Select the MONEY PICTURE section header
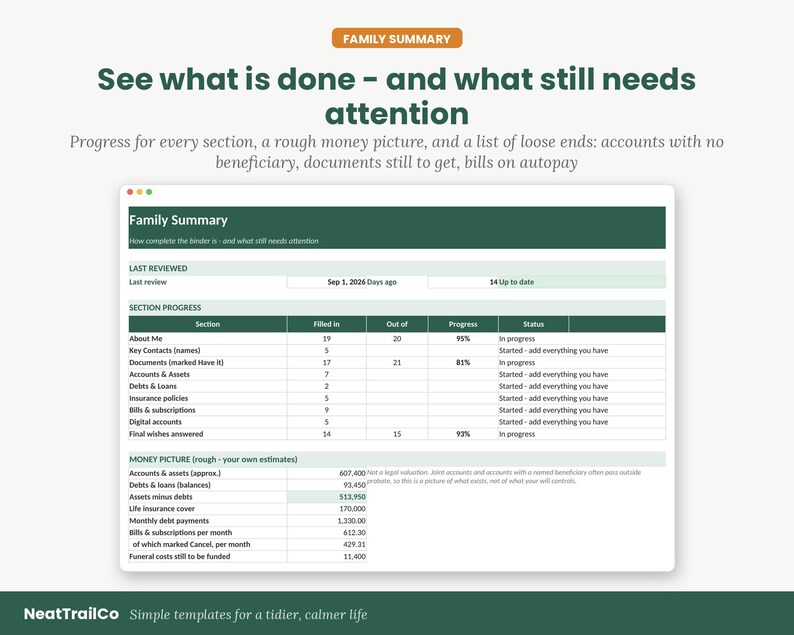794x635 pixels. click(x=397, y=459)
